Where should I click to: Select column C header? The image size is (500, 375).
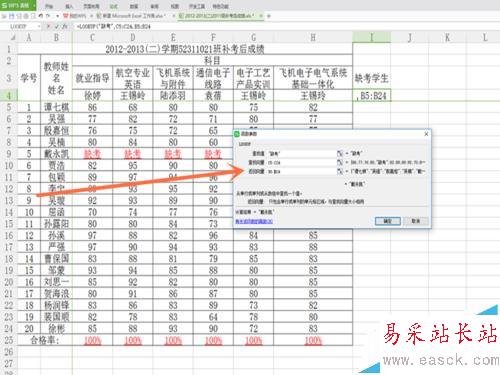(92, 37)
